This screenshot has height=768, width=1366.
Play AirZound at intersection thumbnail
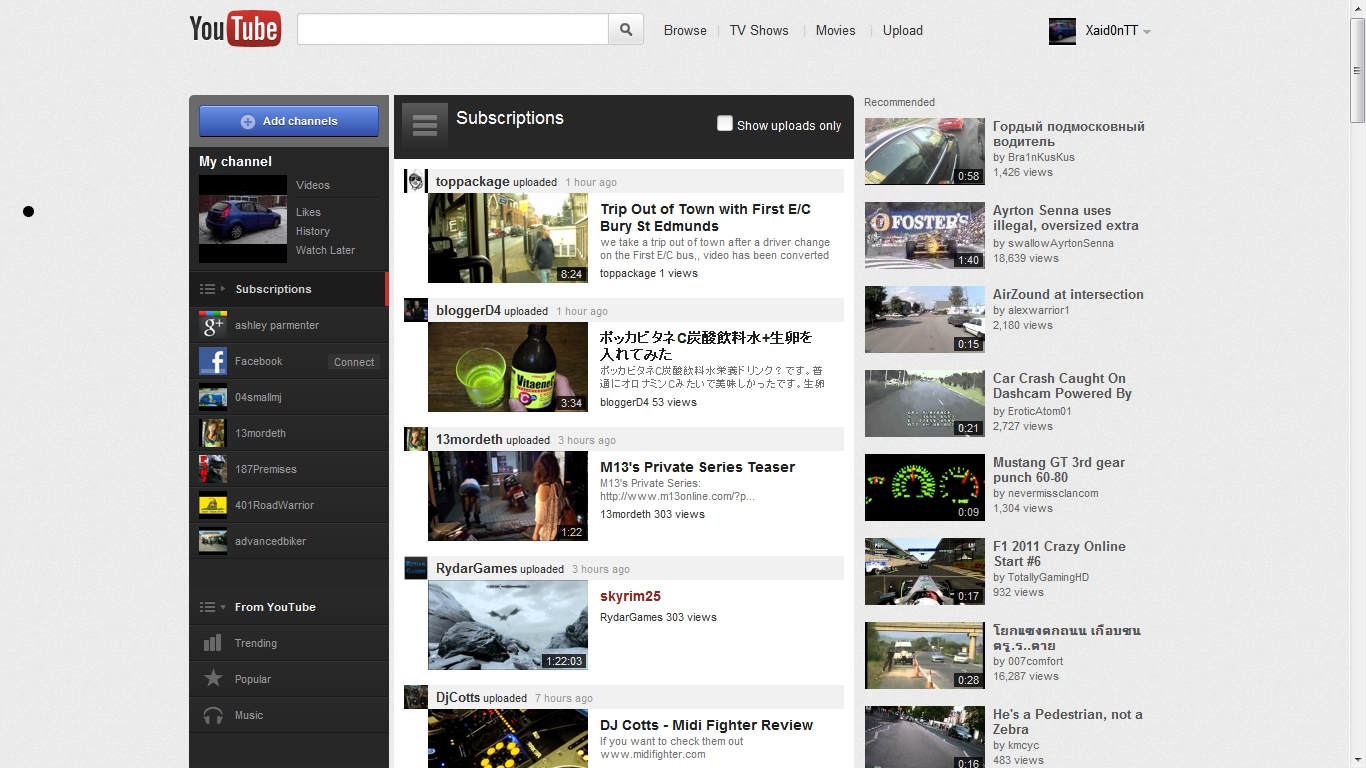(x=925, y=319)
